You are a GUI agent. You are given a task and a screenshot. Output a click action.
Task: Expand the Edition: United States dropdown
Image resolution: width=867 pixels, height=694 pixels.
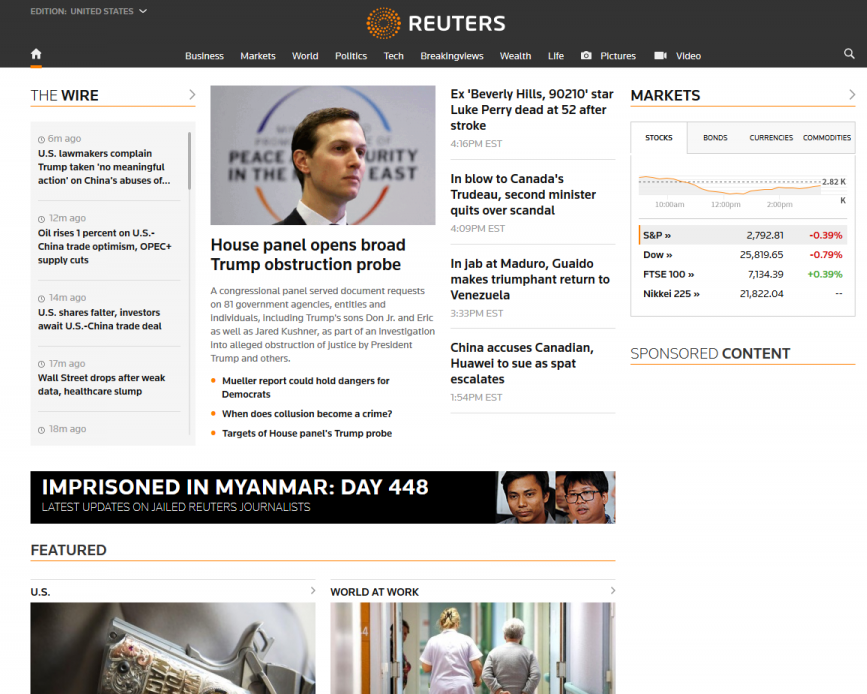pyautogui.click(x=143, y=11)
